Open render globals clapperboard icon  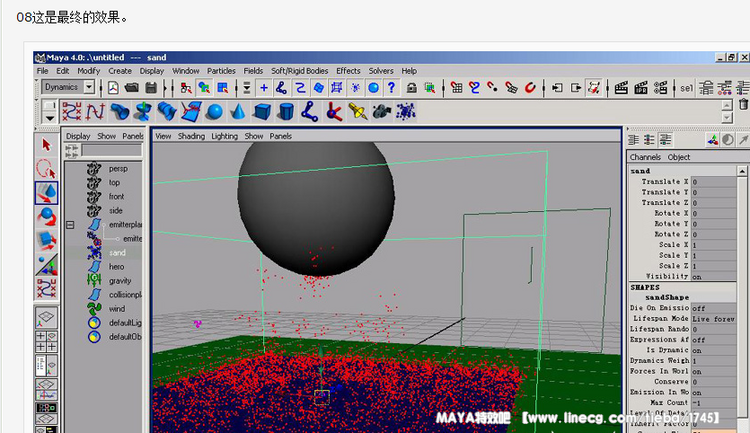661,88
